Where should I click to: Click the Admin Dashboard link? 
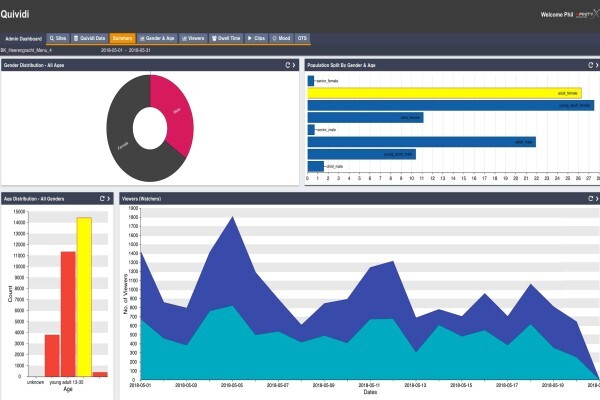tap(23, 39)
